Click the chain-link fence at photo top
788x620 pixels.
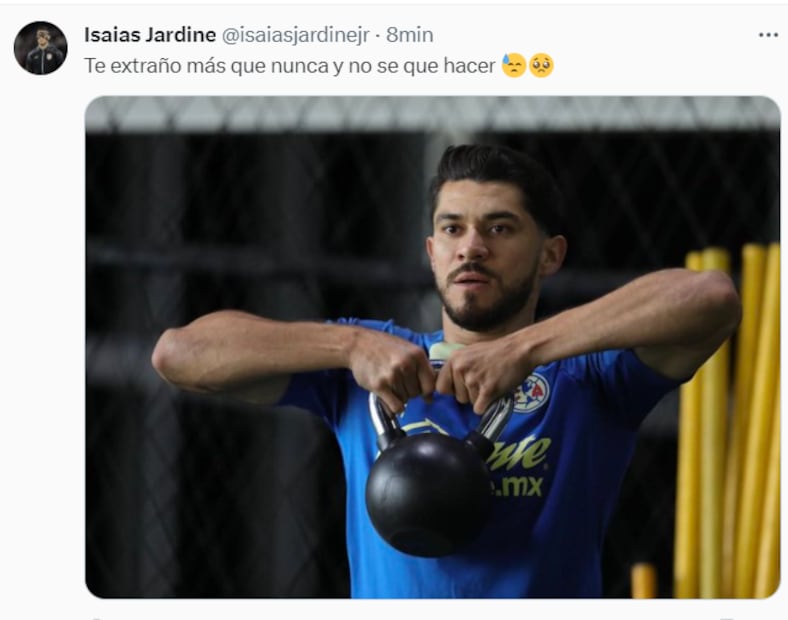coord(433,115)
